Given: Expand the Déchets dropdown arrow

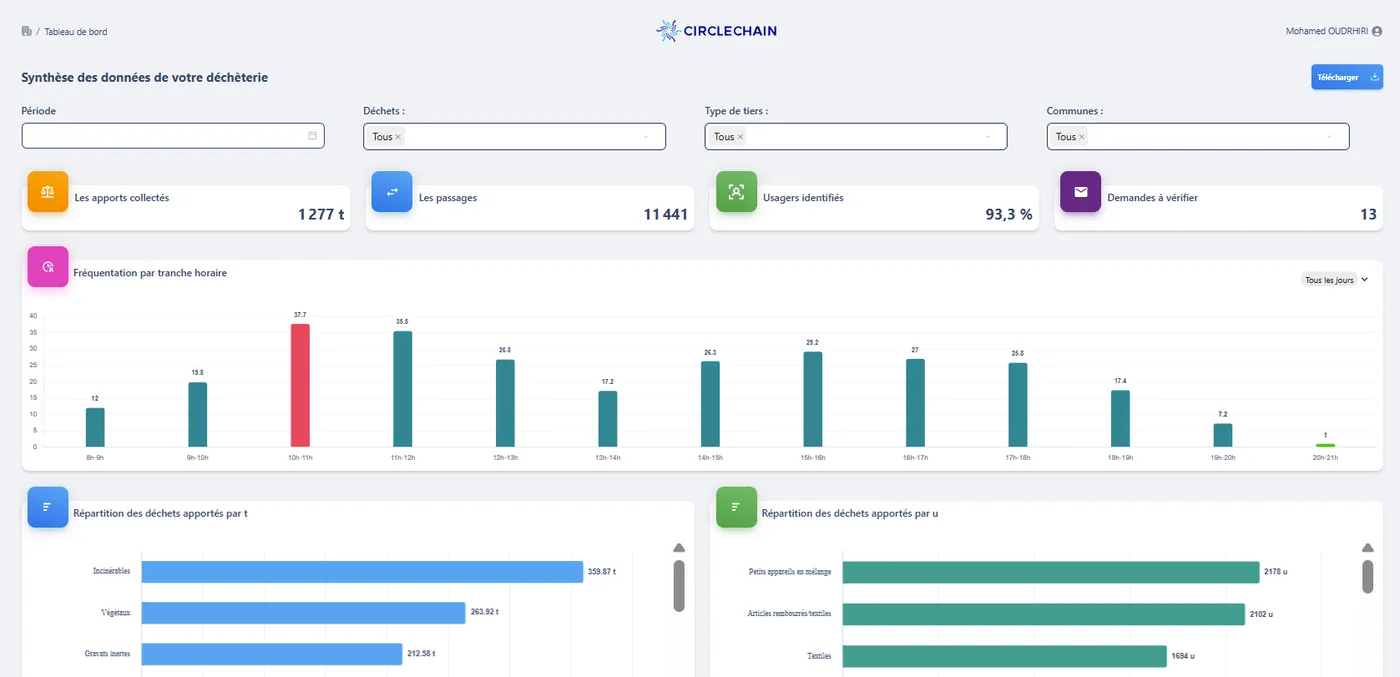Looking at the screenshot, I should click(646, 137).
